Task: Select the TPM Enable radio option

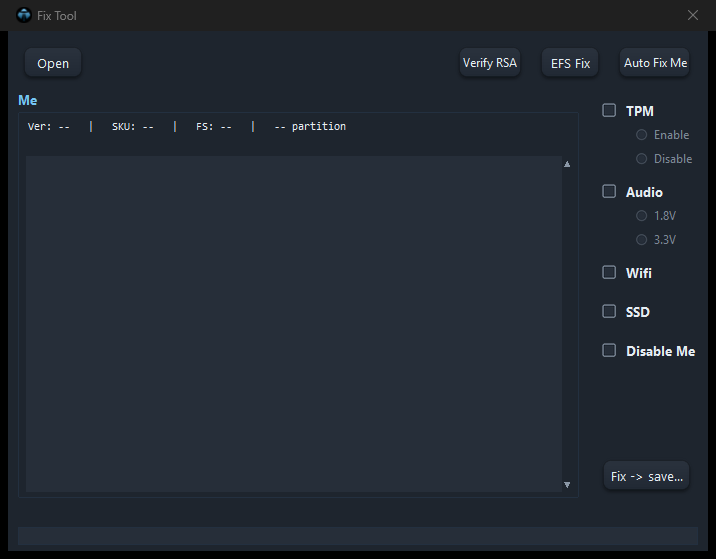Action: click(642, 135)
